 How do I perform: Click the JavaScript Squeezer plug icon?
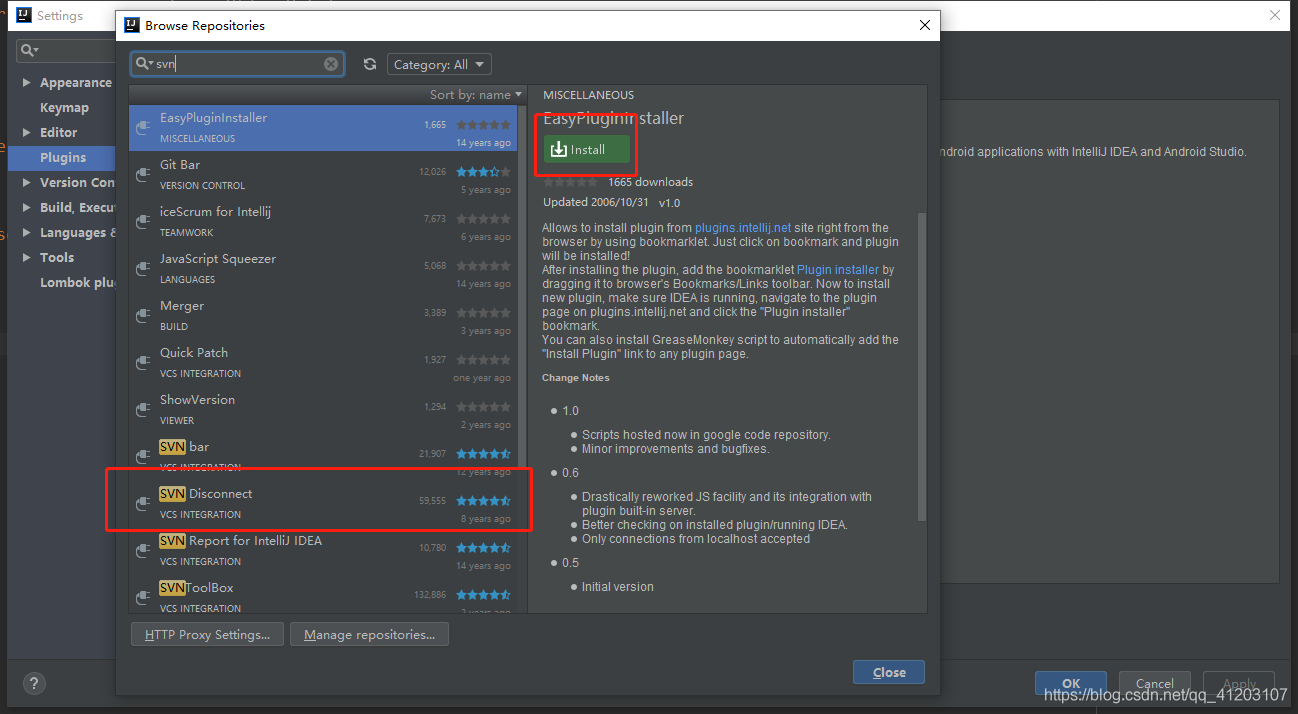coord(143,269)
